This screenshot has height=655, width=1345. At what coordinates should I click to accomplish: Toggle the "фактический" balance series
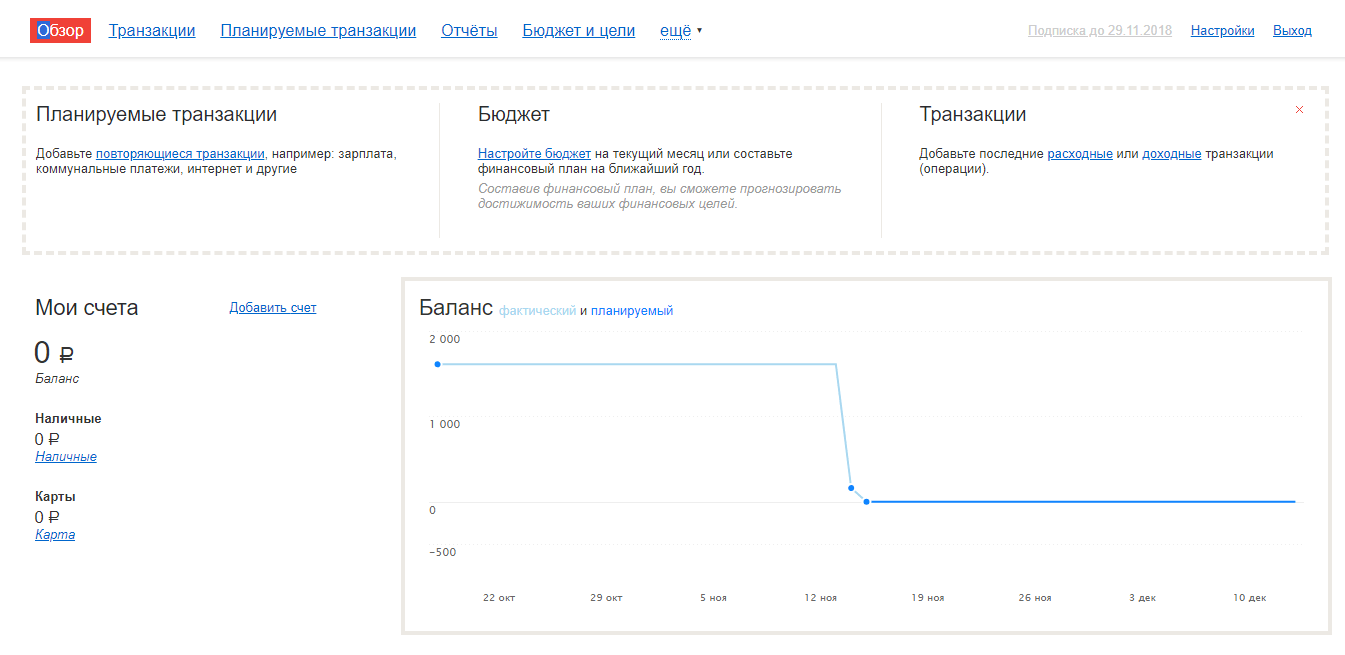tap(537, 311)
